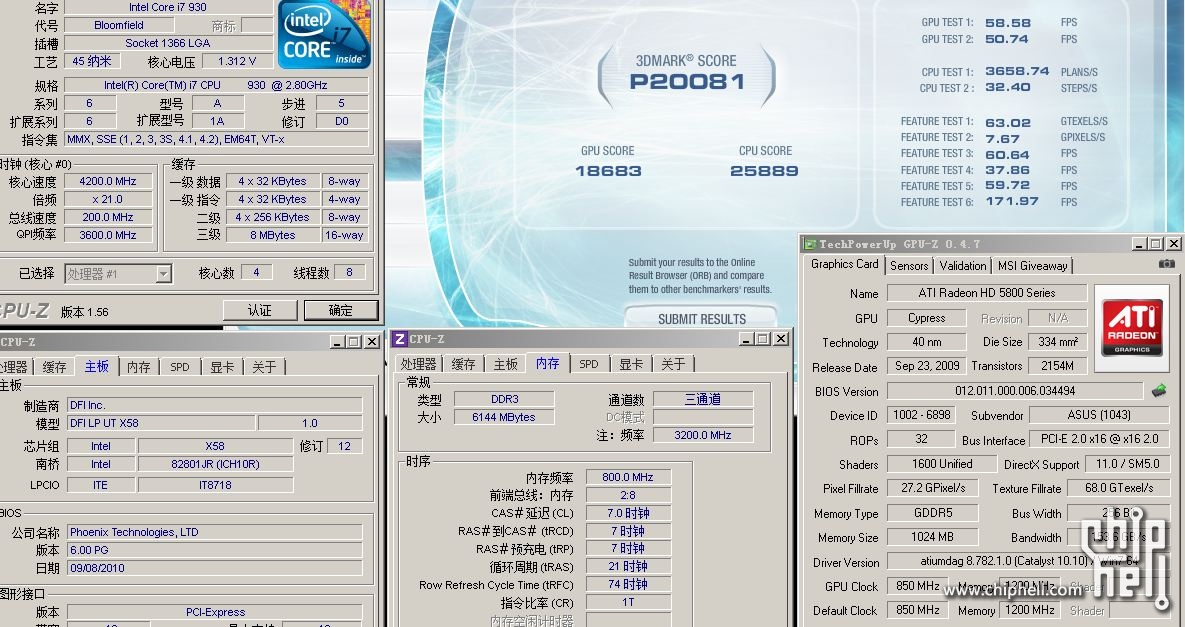This screenshot has width=1185, height=627.
Task: Click the GPU-Z title bar app icon
Action: point(810,244)
